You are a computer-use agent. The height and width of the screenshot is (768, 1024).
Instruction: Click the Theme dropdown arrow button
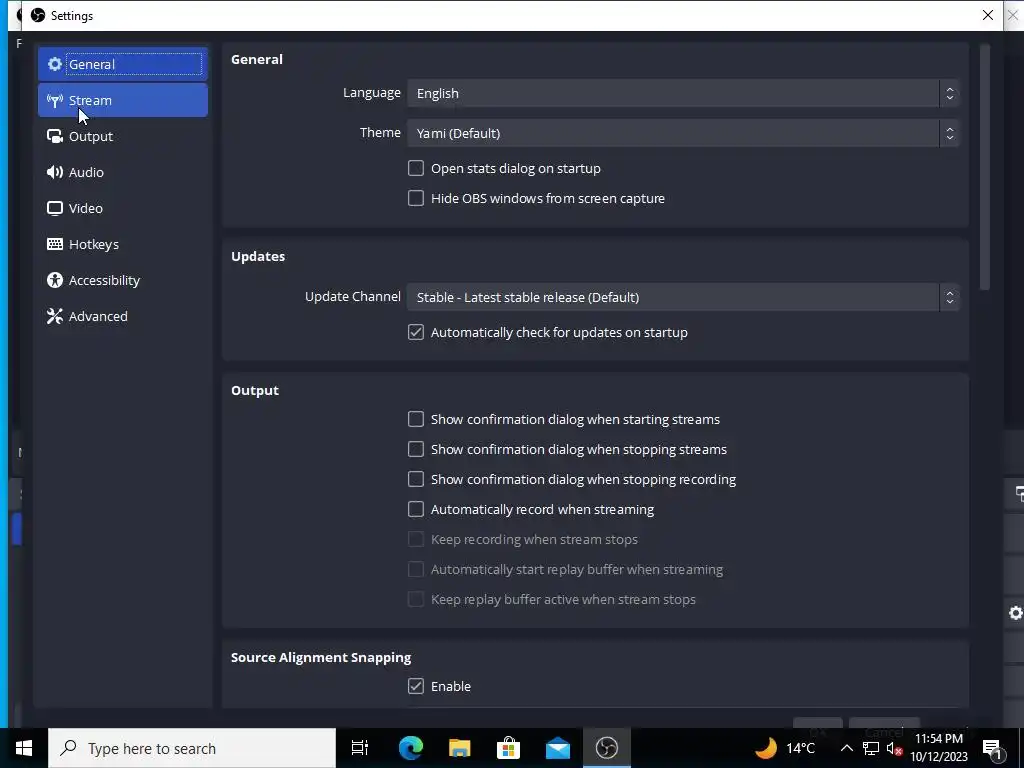pyautogui.click(x=950, y=133)
